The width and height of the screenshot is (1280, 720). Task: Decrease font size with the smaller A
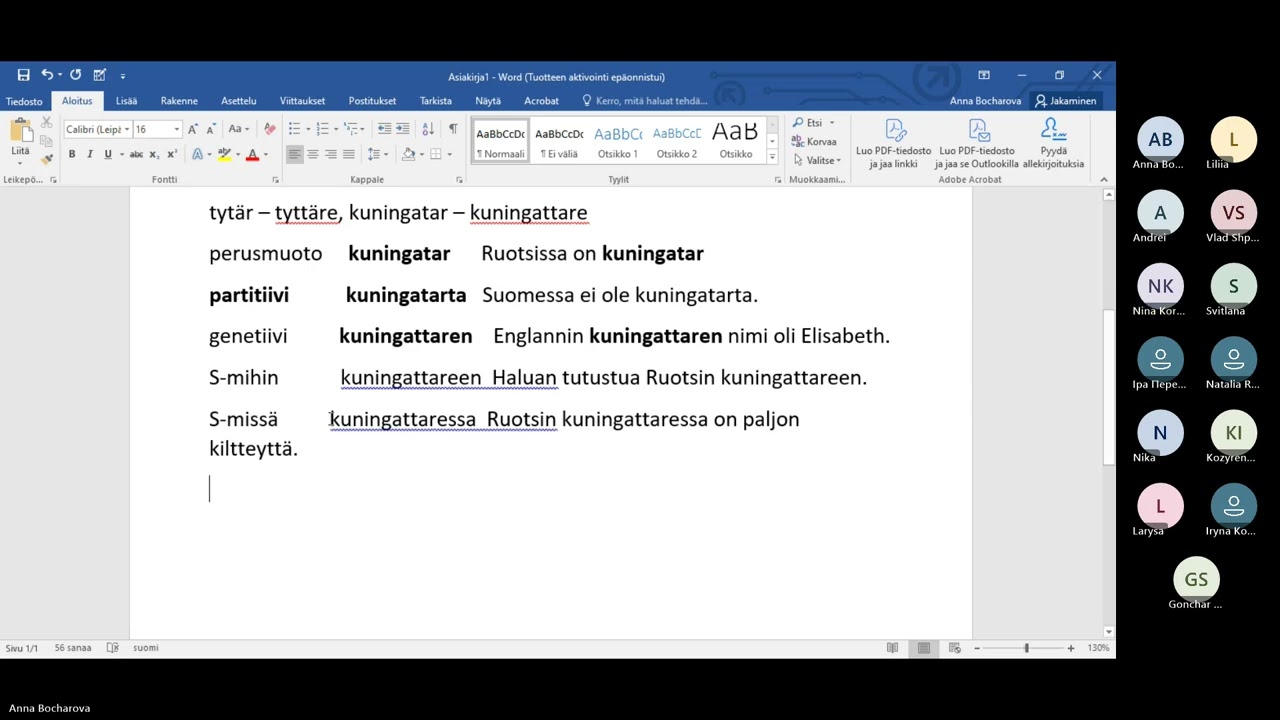(x=211, y=129)
